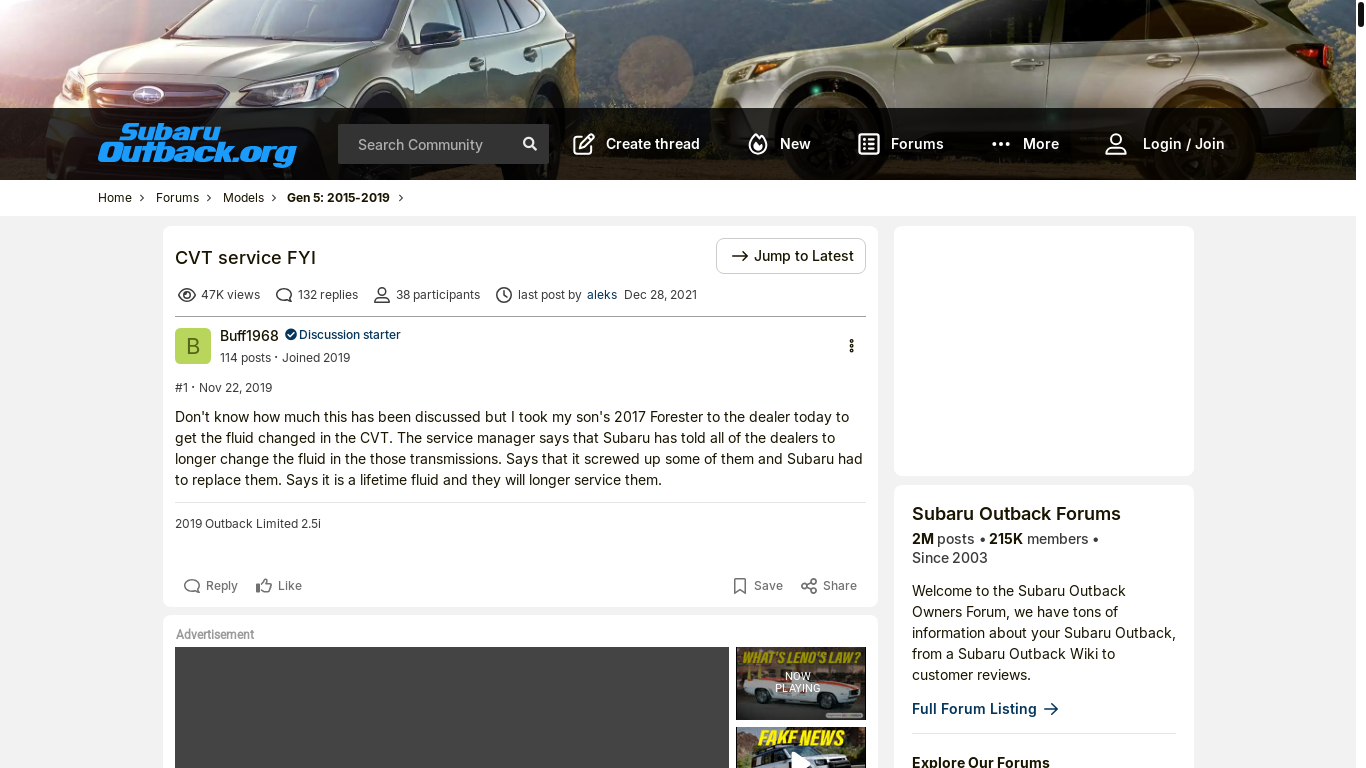Share the post
The height and width of the screenshot is (768, 1366).
829,586
